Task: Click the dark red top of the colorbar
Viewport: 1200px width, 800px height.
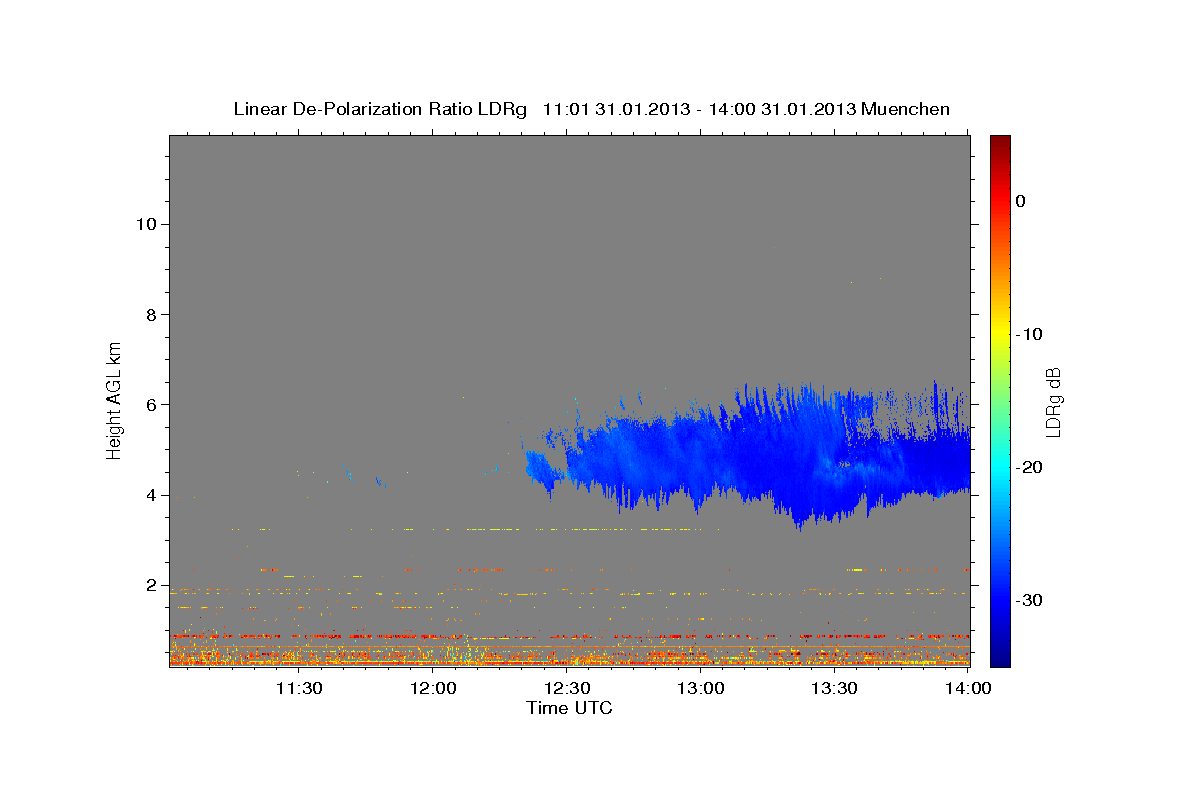Action: (x=1000, y=145)
